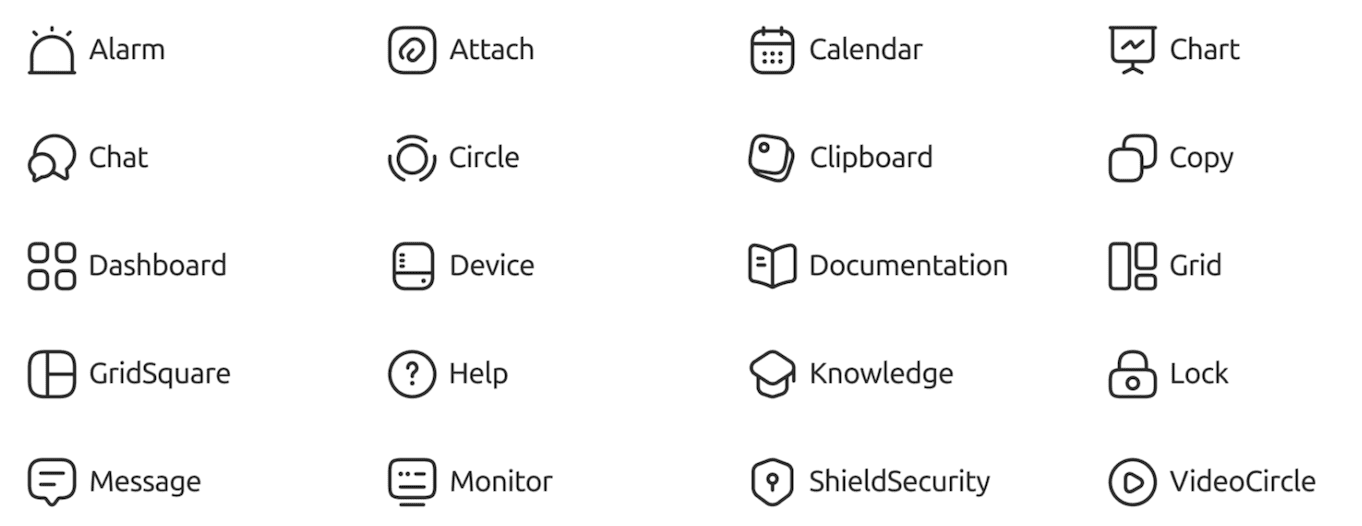The image size is (1362, 526).
Task: Click the Alarm bell icon
Action: point(51,51)
